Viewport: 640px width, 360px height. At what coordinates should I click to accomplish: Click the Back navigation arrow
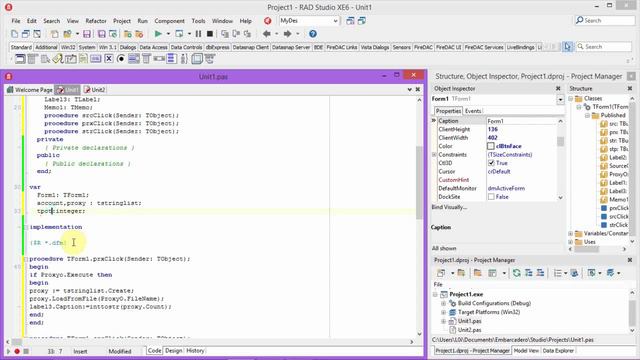267,34
